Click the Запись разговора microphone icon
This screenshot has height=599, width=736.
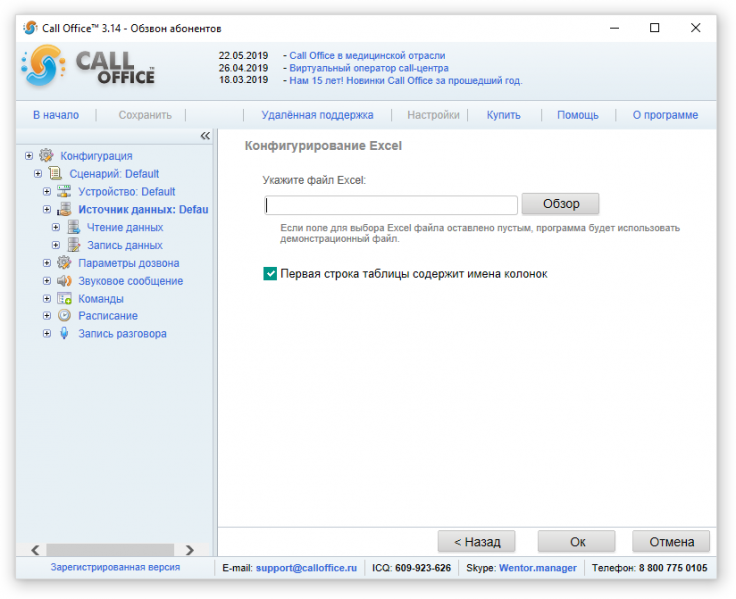tap(64, 333)
